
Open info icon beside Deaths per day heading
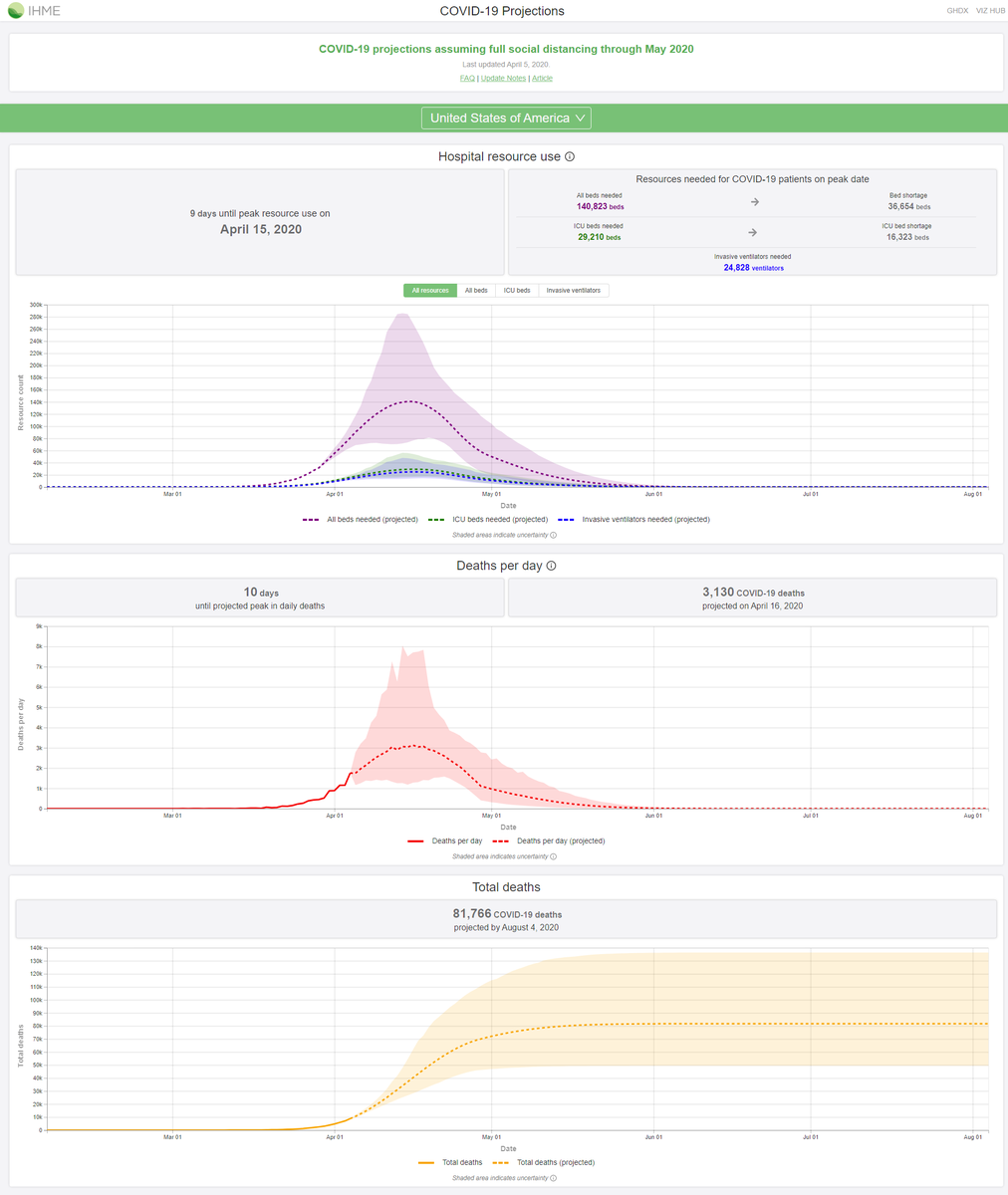(551, 566)
